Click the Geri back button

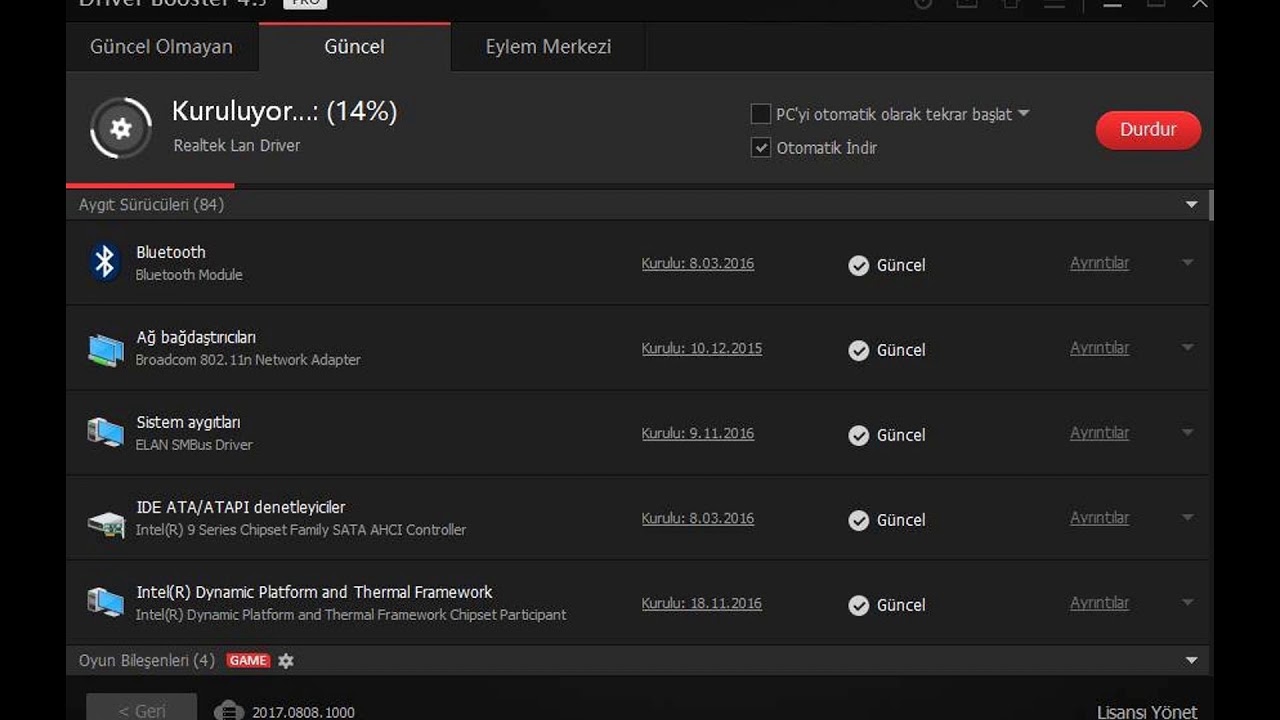142,708
